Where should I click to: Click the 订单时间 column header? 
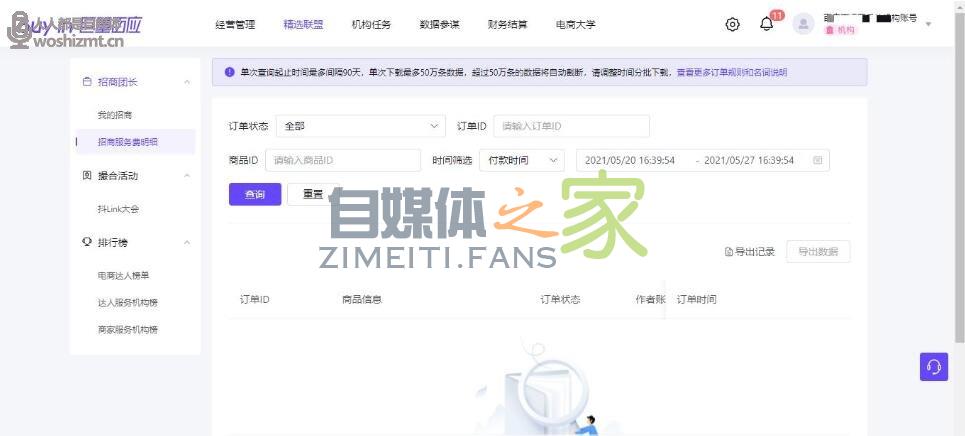click(x=697, y=299)
